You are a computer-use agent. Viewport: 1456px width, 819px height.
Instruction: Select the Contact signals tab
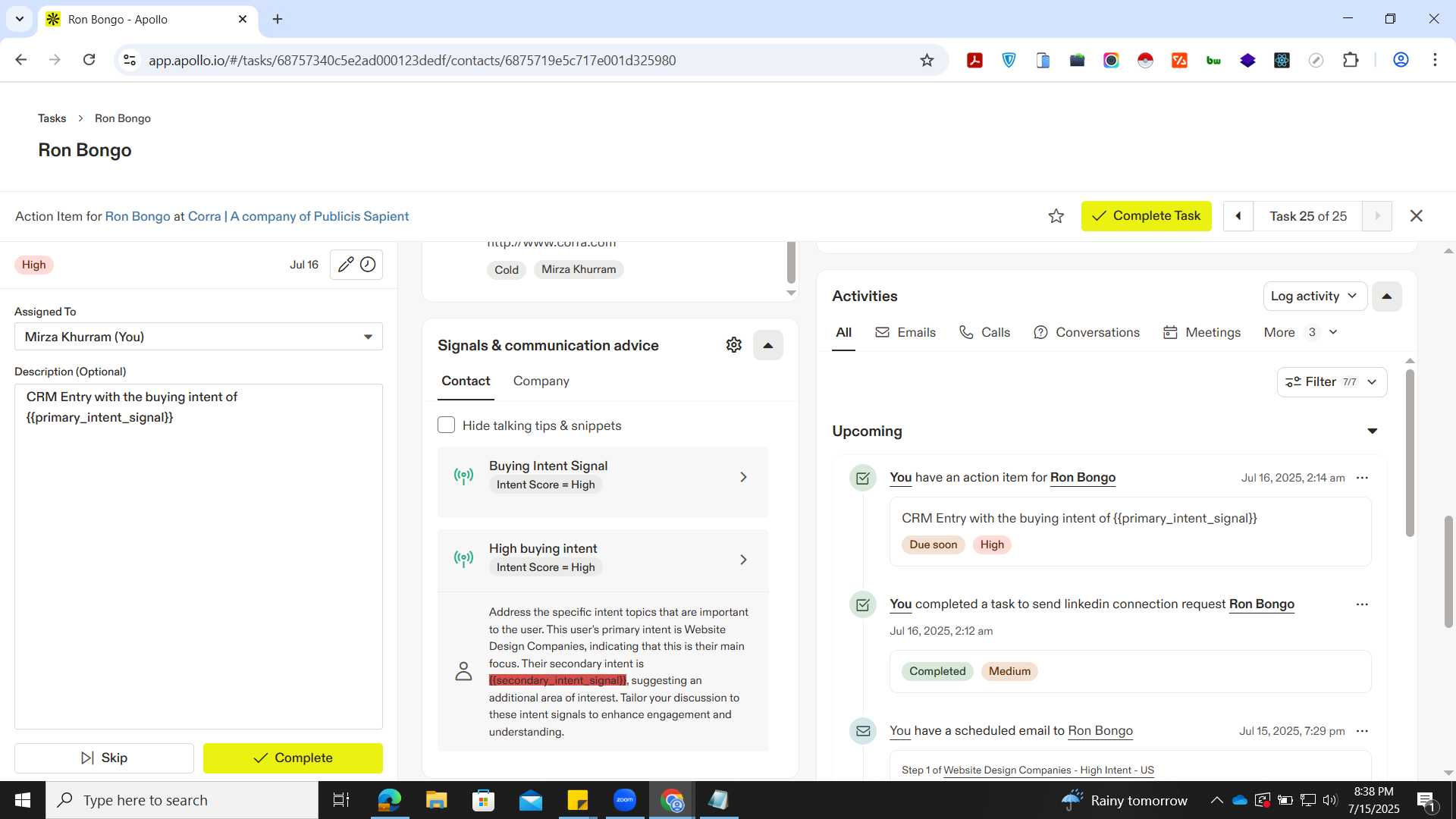(466, 381)
